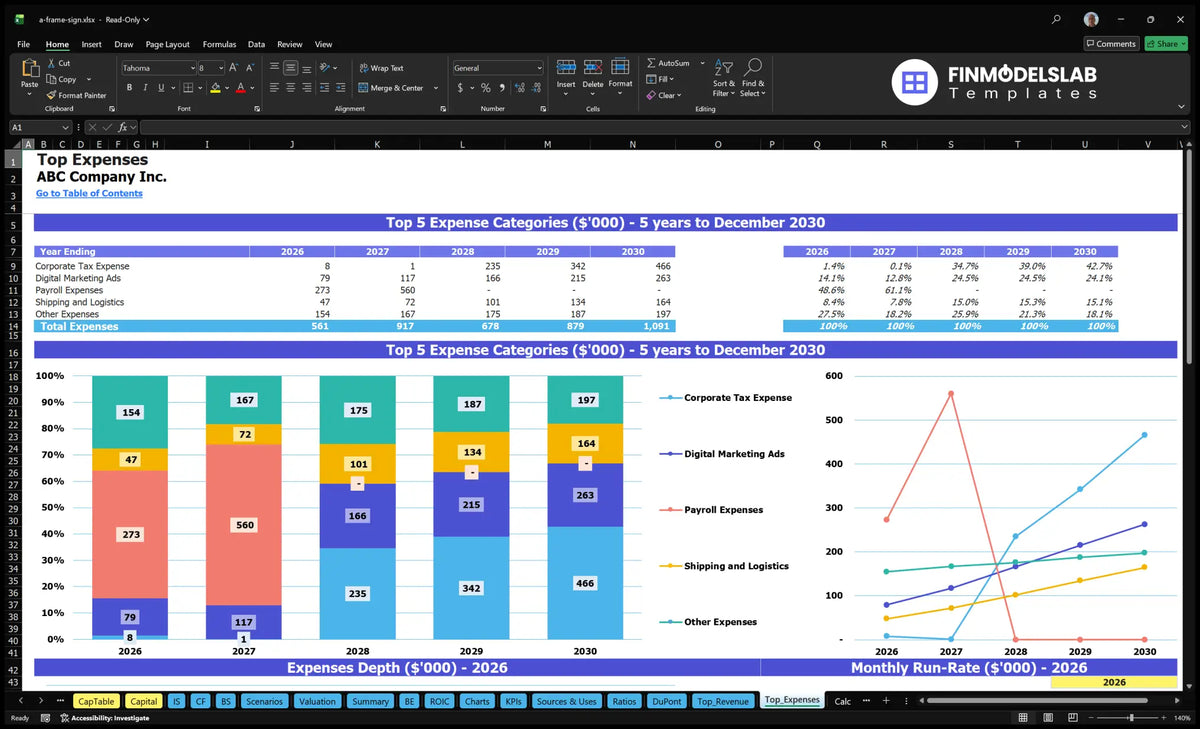The width and height of the screenshot is (1200, 729).
Task: Open the Format cells icon
Action: click(x=621, y=68)
